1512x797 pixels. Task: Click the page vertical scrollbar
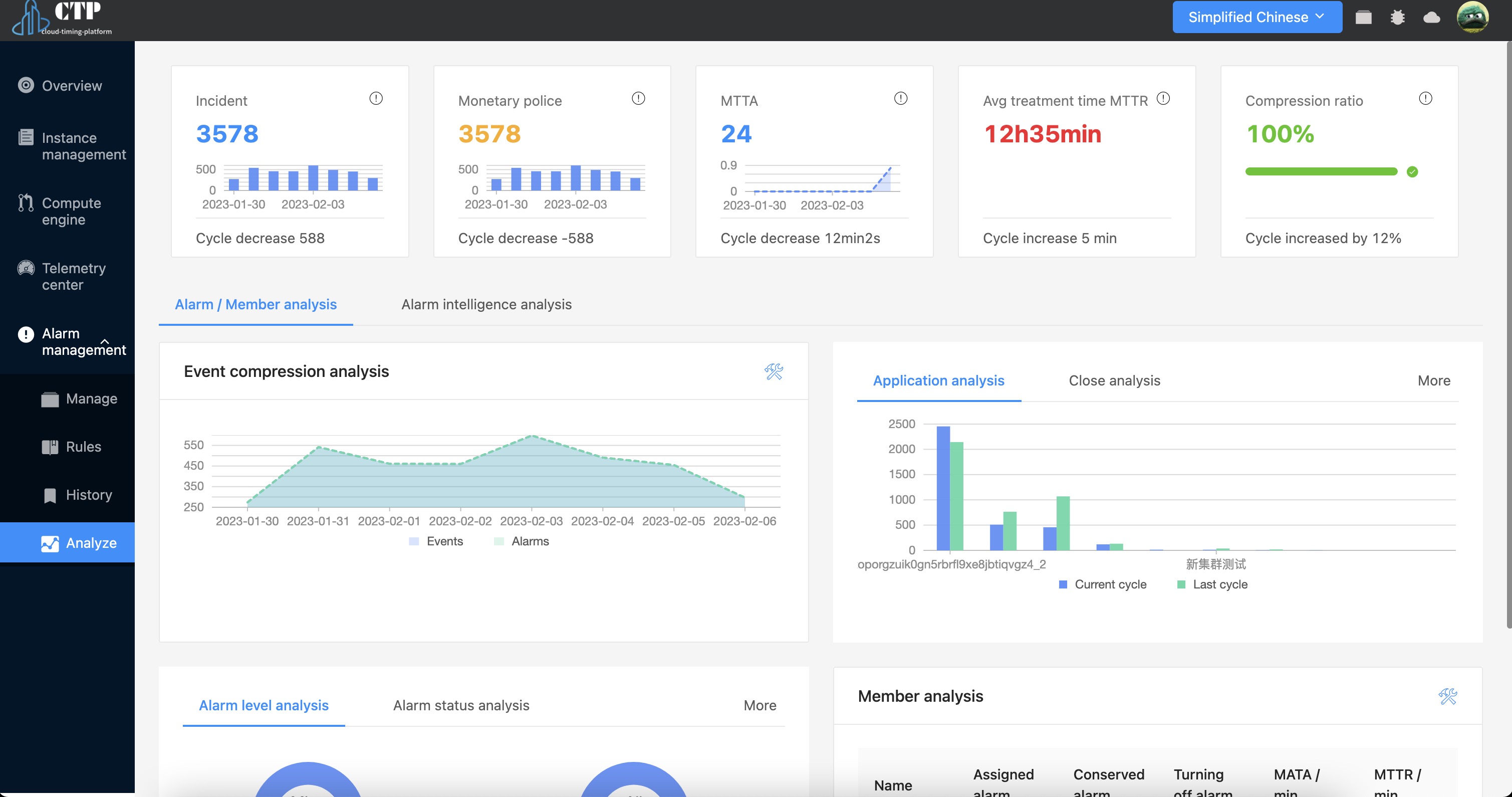click(1508, 335)
